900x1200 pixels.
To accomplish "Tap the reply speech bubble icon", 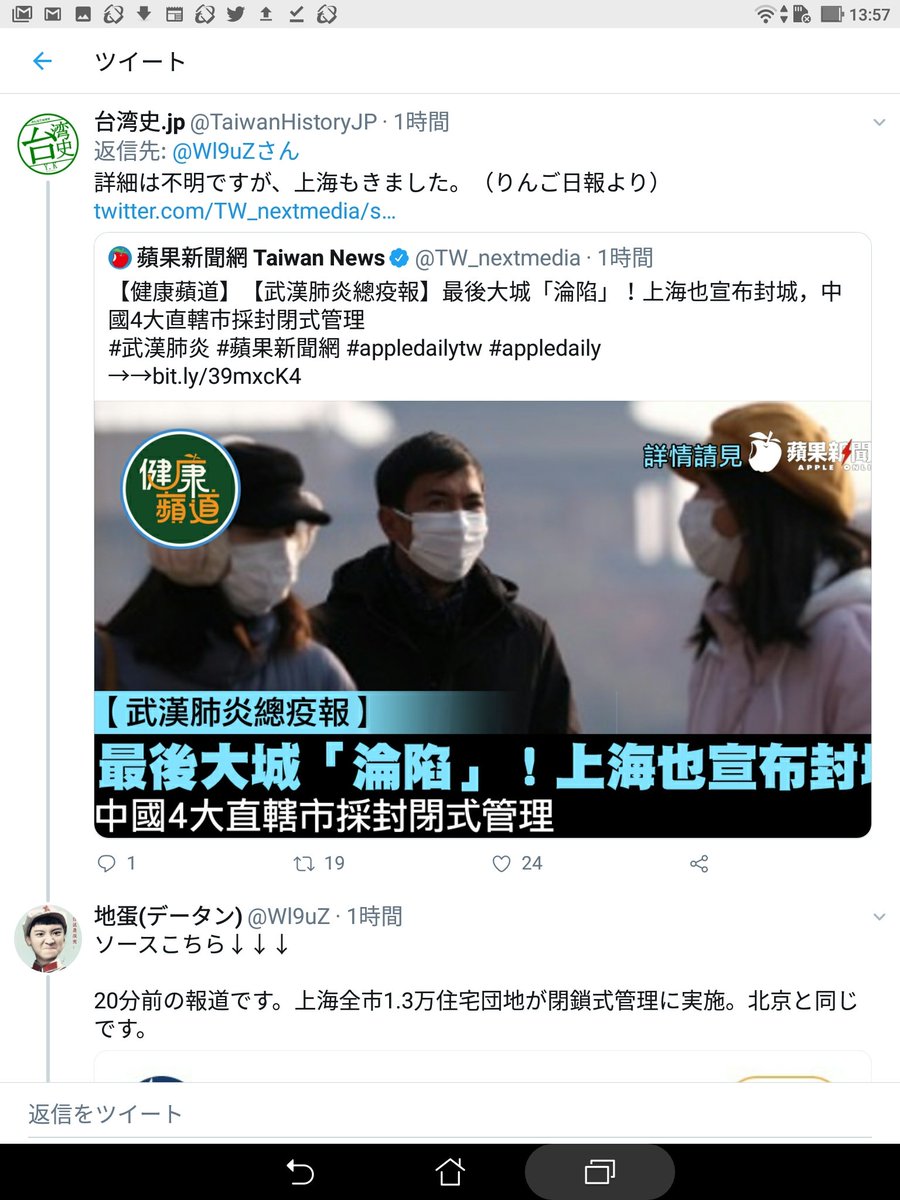I will pyautogui.click(x=107, y=862).
